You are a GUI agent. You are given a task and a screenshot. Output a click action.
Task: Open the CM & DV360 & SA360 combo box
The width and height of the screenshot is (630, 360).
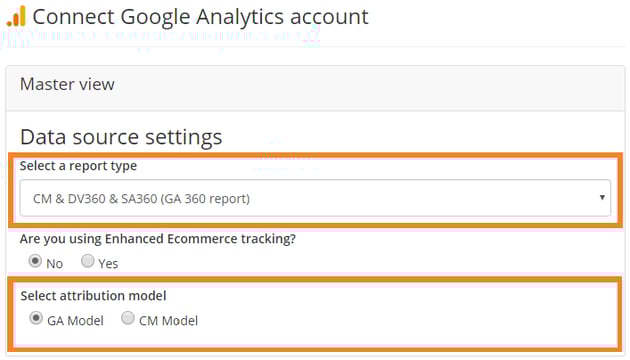[x=315, y=198]
